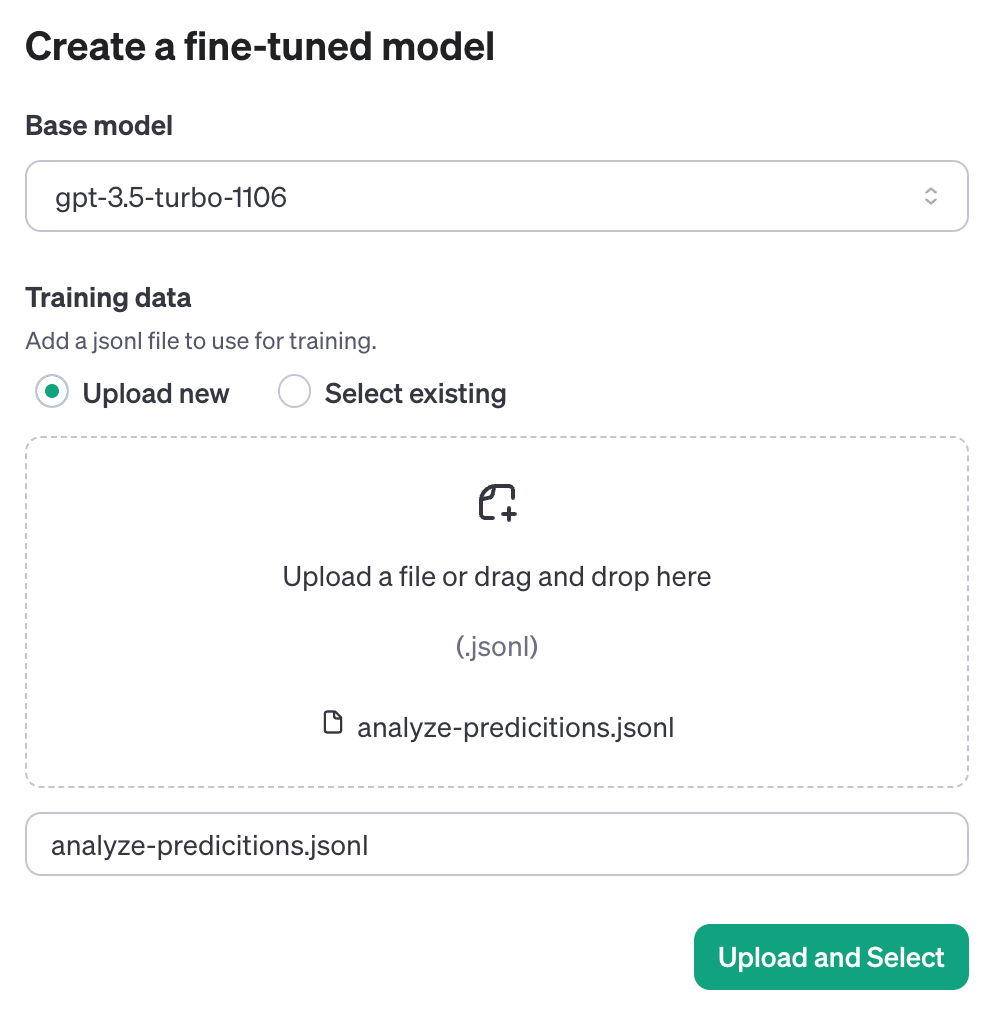The image size is (1004, 1018).
Task: Click the "Upload new" label text
Action: [156, 394]
